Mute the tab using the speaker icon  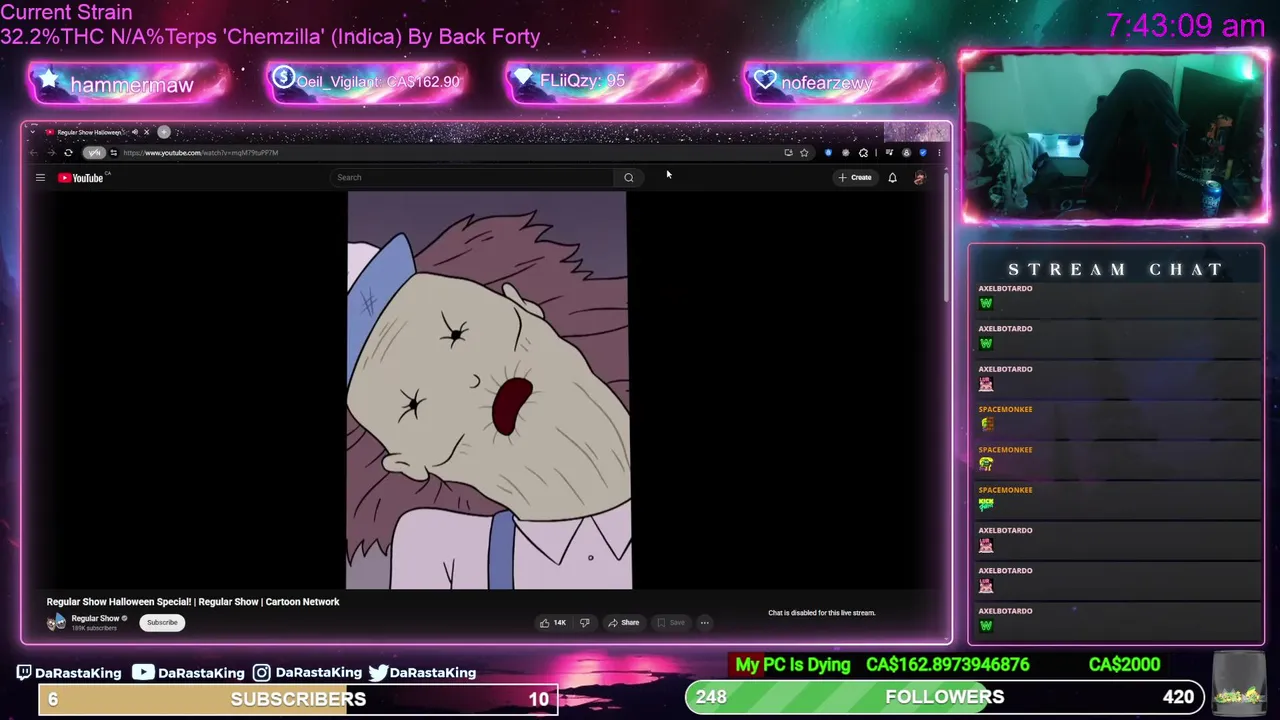coord(135,132)
